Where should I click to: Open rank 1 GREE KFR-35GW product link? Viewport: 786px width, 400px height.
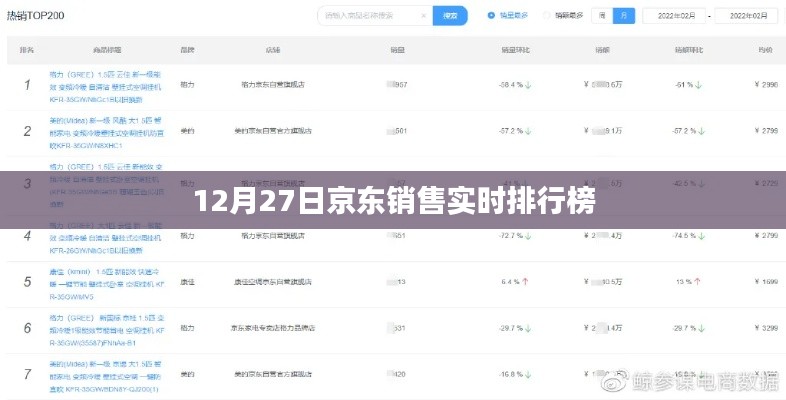click(106, 87)
